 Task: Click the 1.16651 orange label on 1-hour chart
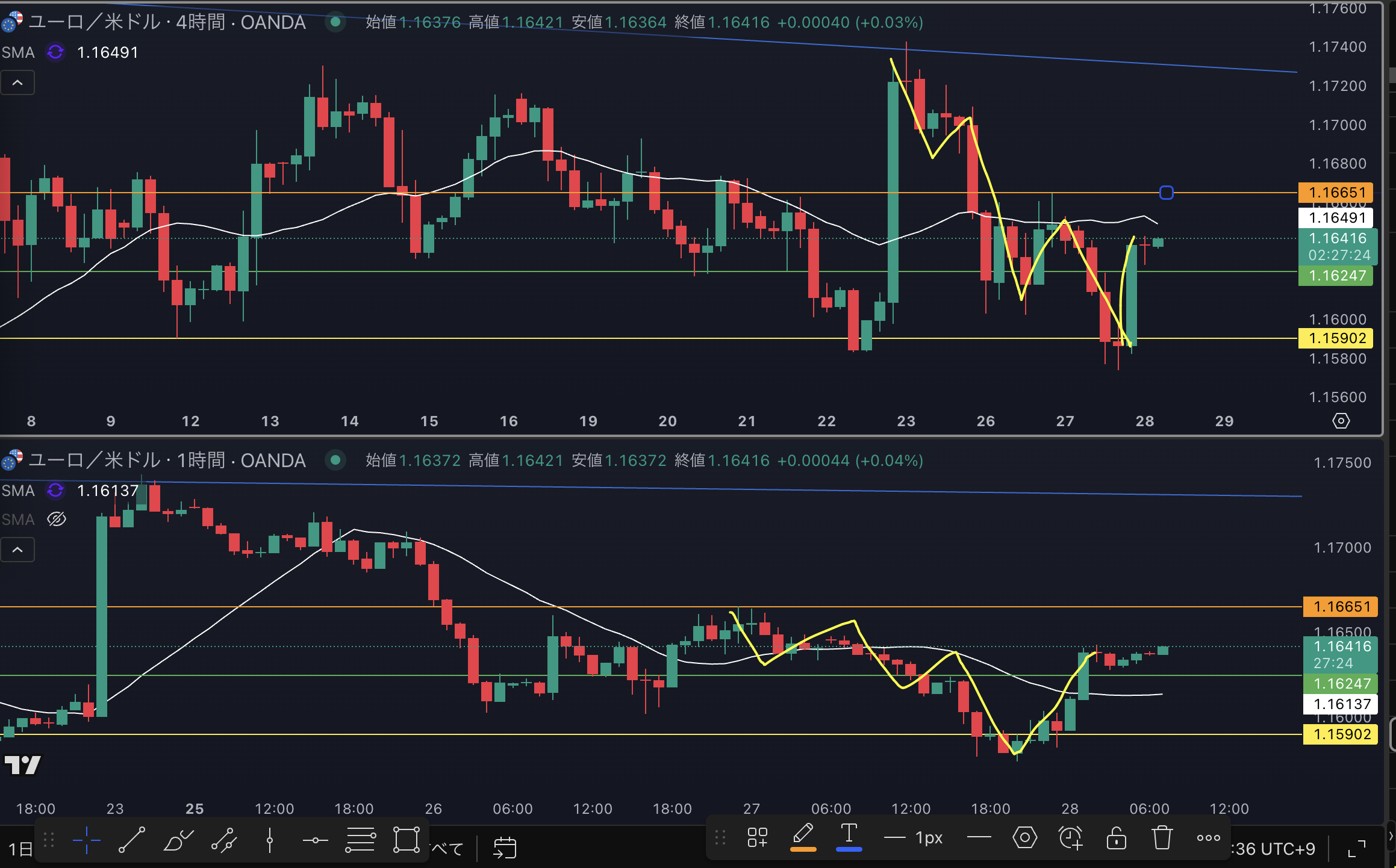[1341, 607]
